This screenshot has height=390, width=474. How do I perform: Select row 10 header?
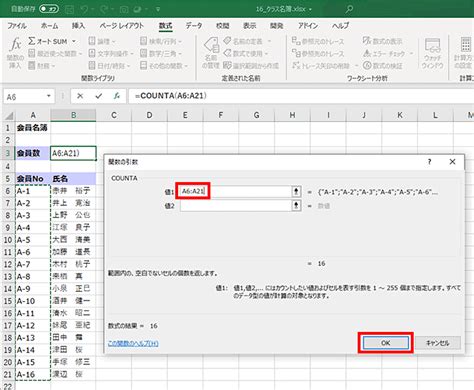(8, 240)
